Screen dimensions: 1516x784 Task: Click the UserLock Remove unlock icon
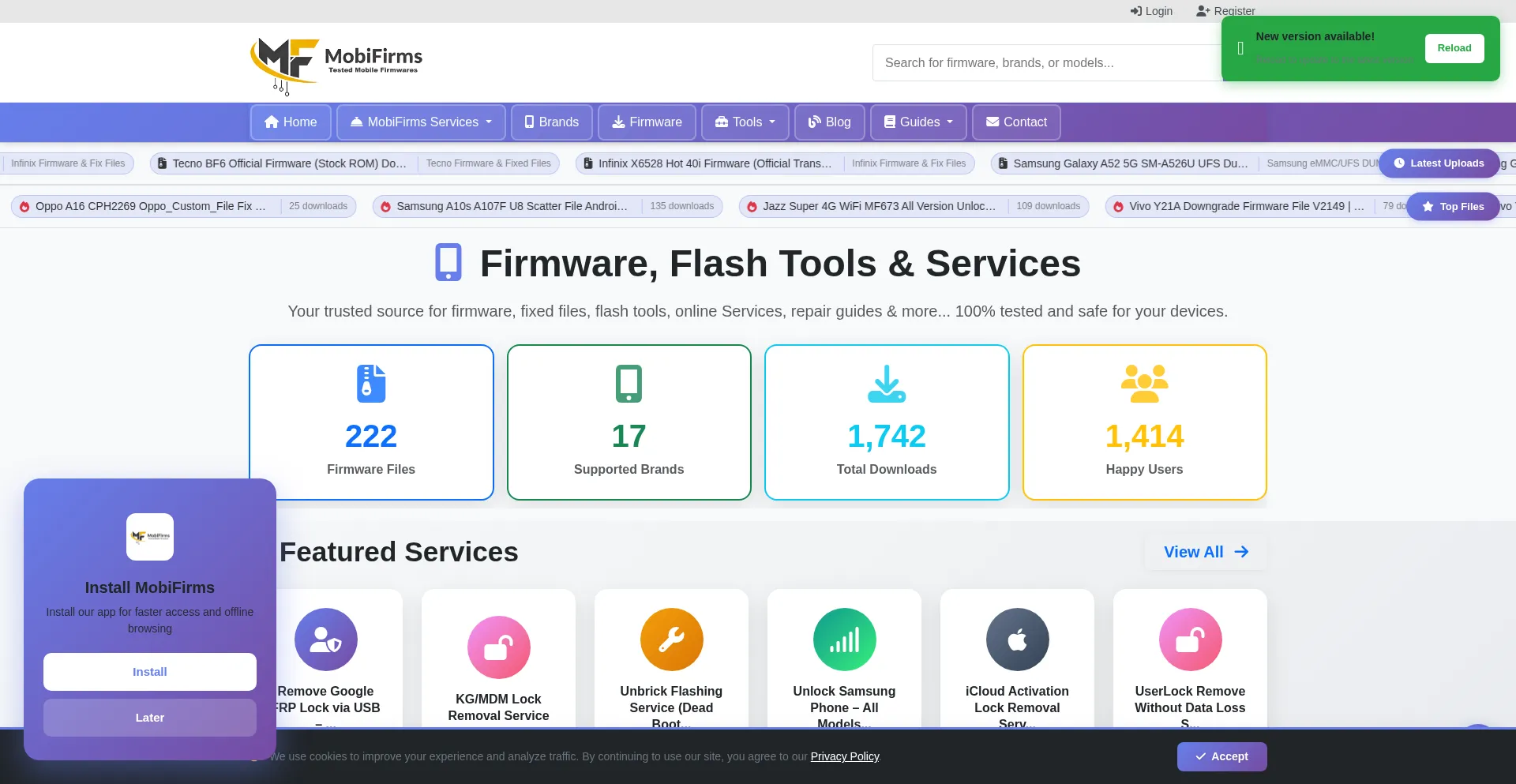coord(1190,640)
